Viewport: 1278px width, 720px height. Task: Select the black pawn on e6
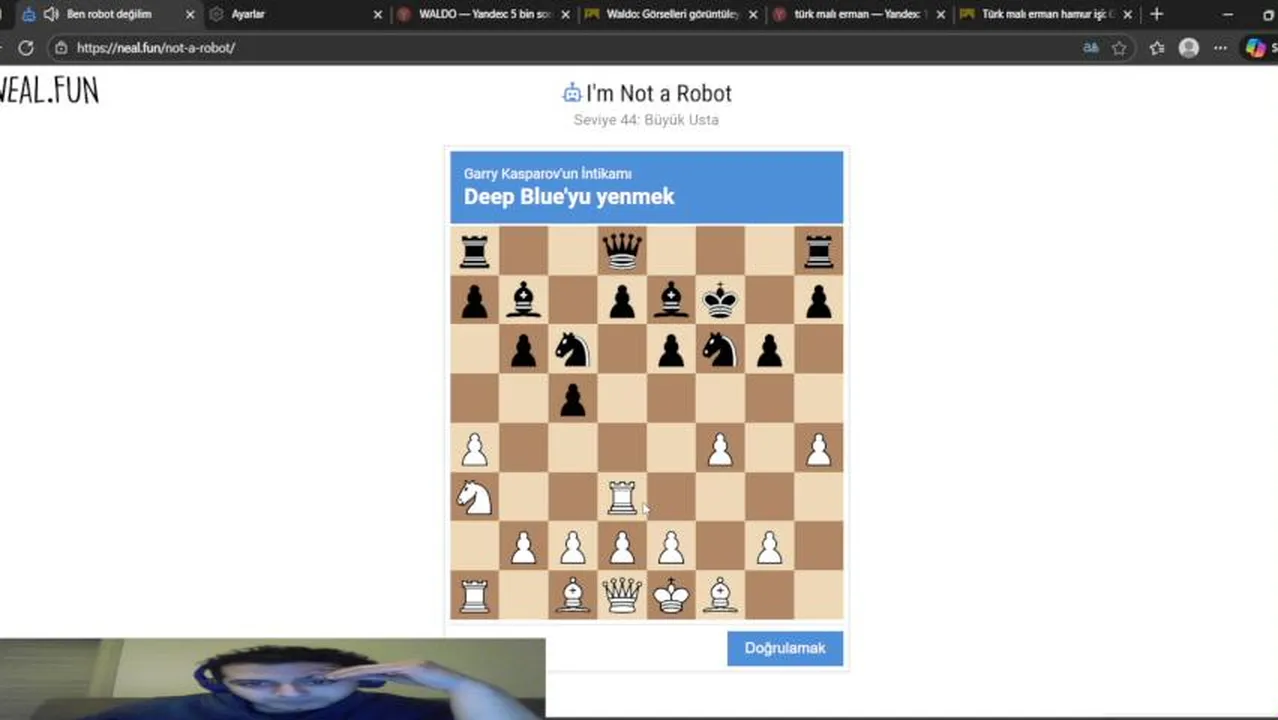click(x=671, y=349)
